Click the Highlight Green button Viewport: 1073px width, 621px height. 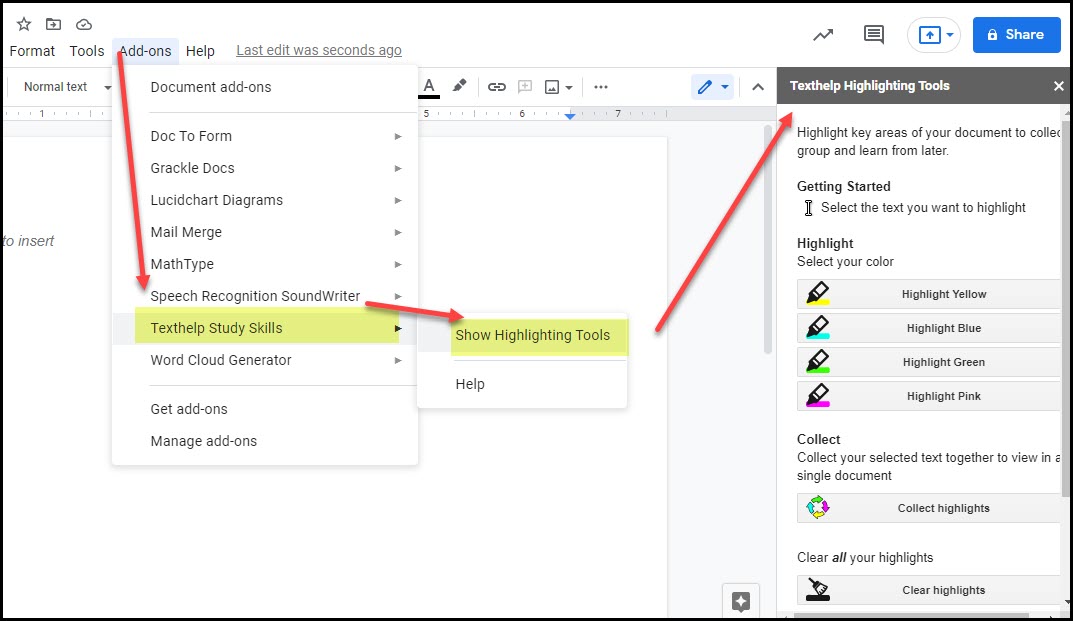[x=929, y=362]
